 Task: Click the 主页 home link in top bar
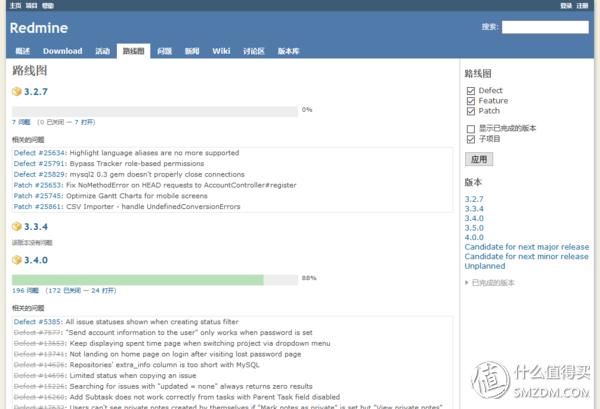coord(15,5)
